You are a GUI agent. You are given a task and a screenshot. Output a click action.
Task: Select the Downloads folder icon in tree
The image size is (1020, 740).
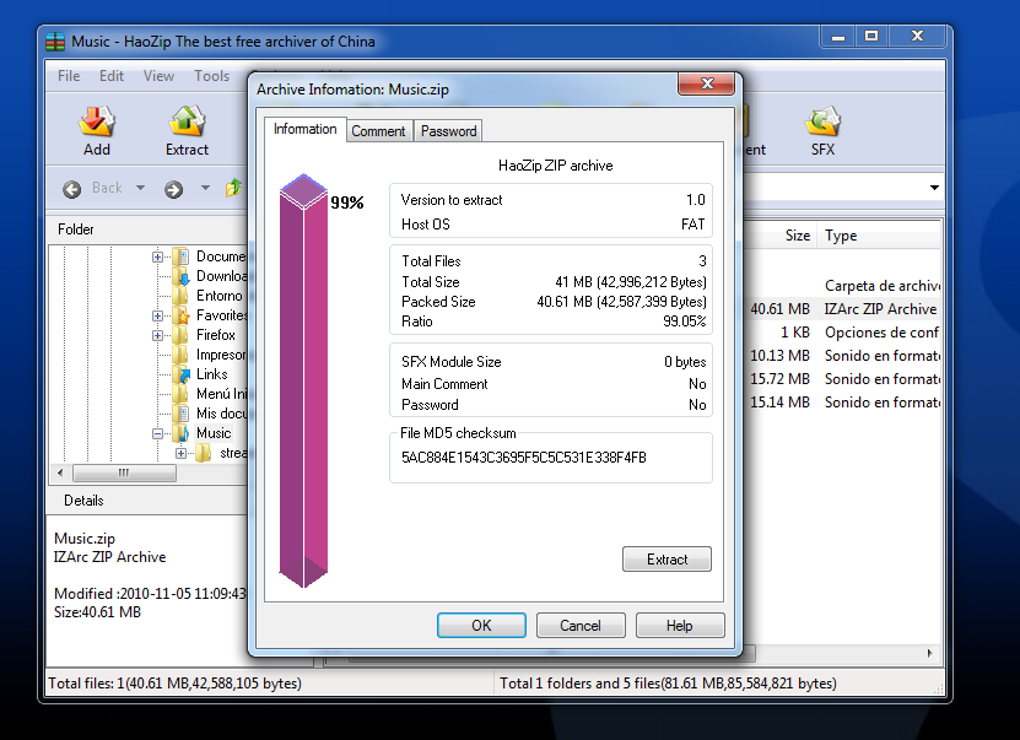click(181, 276)
